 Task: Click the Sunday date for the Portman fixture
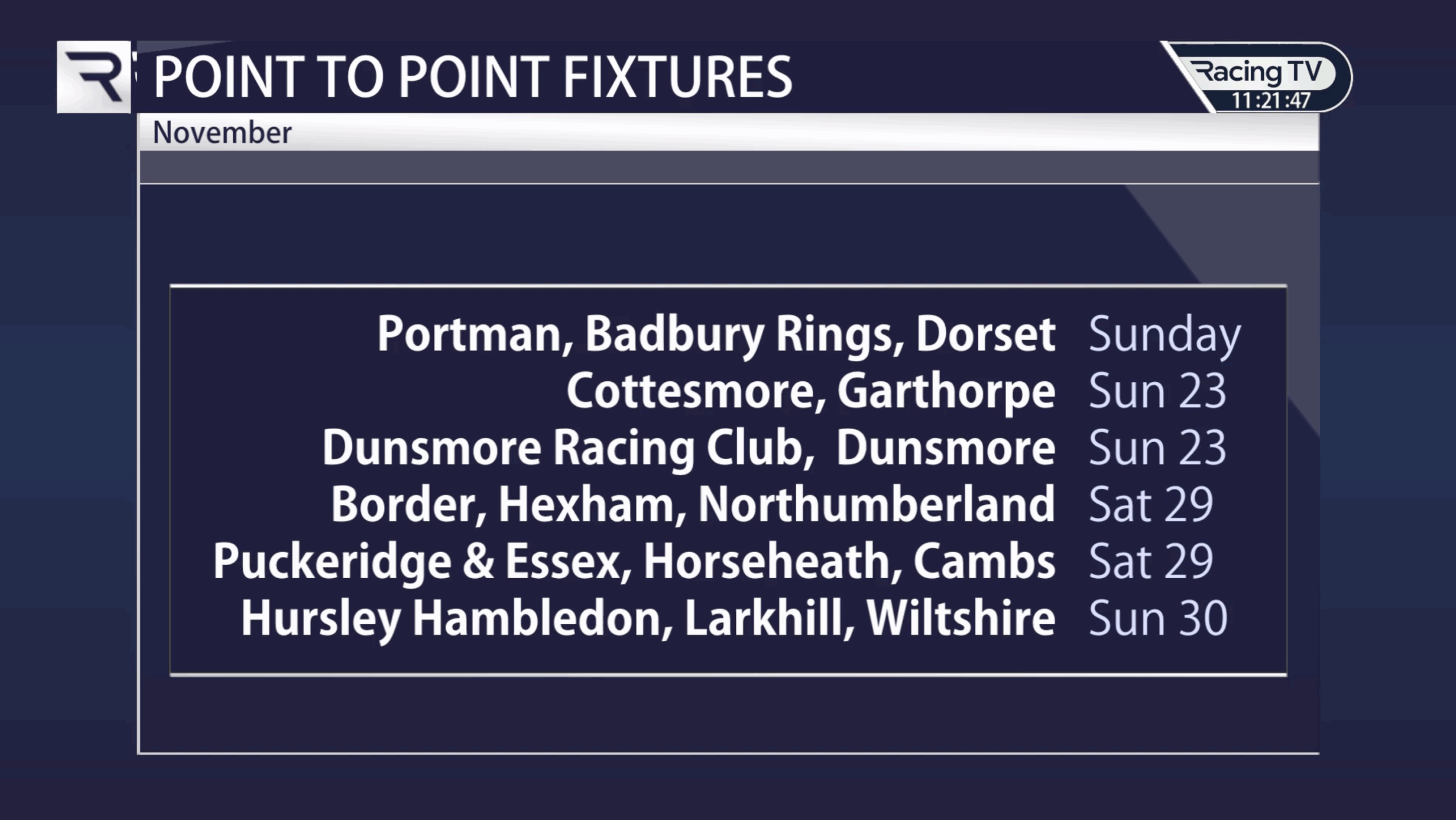(1164, 335)
